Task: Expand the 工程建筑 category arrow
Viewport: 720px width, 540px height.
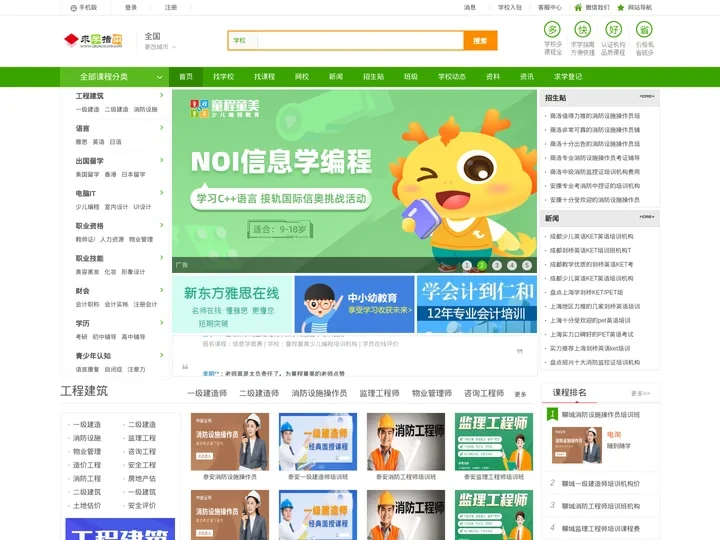Action: pos(162,95)
